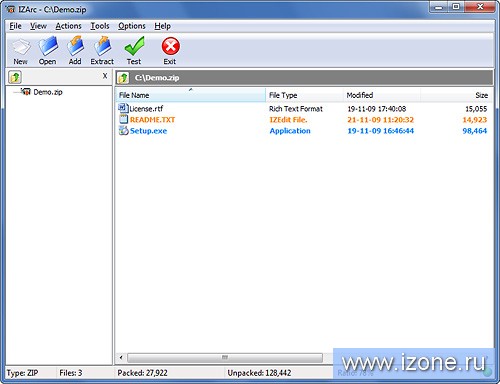Open the Actions menu
The width and height of the screenshot is (500, 384).
pos(68,26)
